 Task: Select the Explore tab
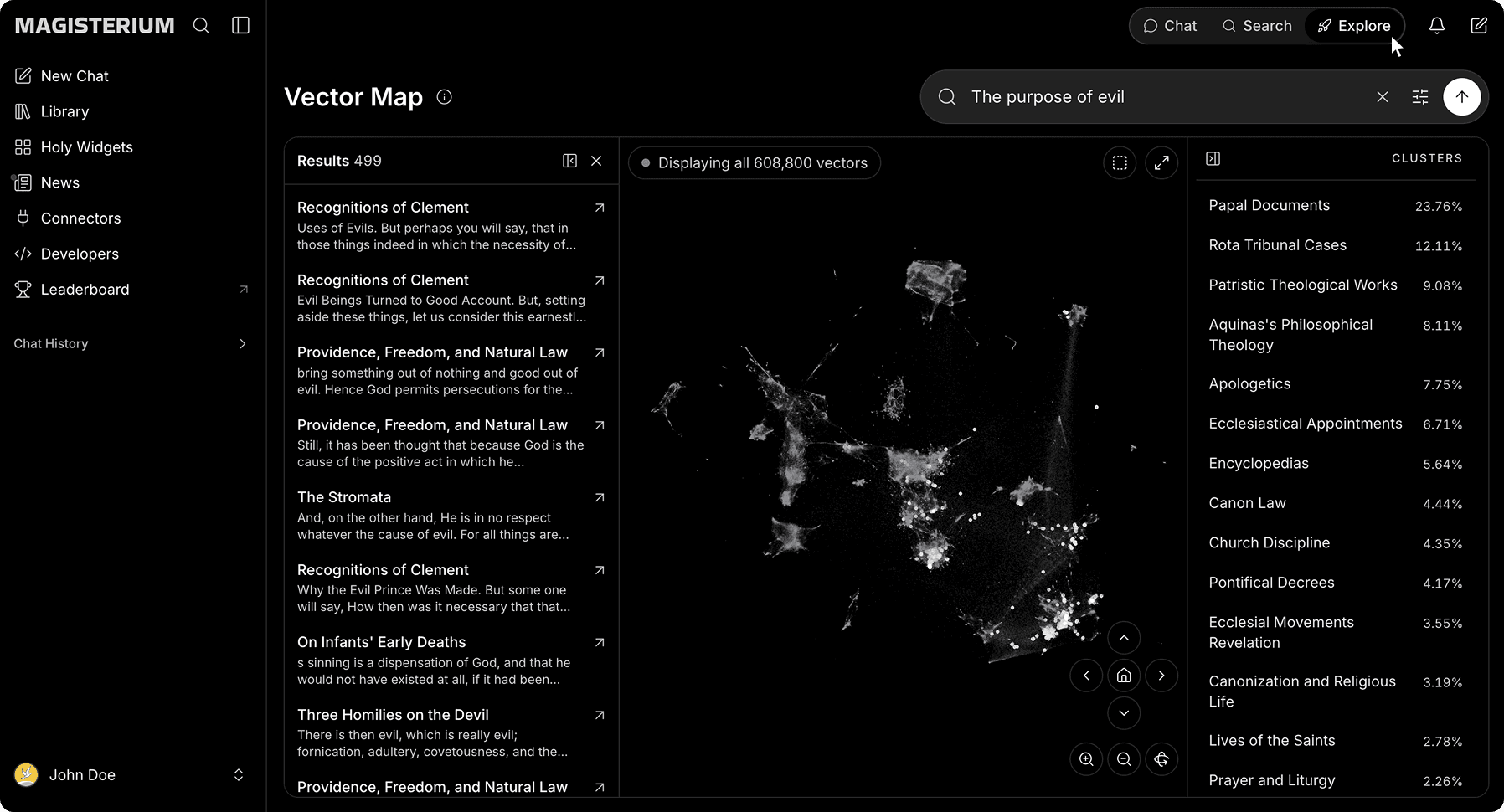coord(1354,26)
